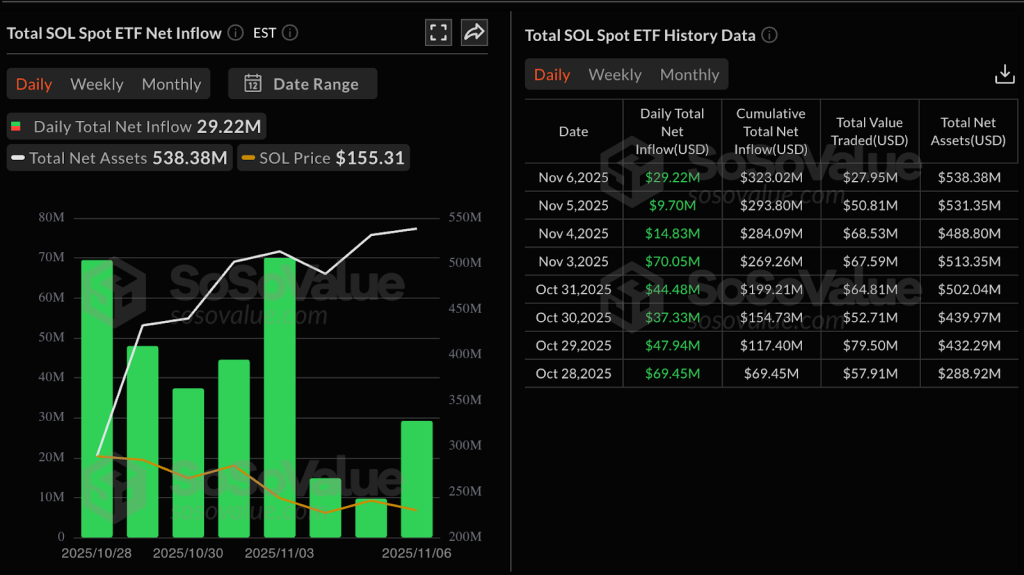Click the $488.80M net assets cell

point(969,233)
